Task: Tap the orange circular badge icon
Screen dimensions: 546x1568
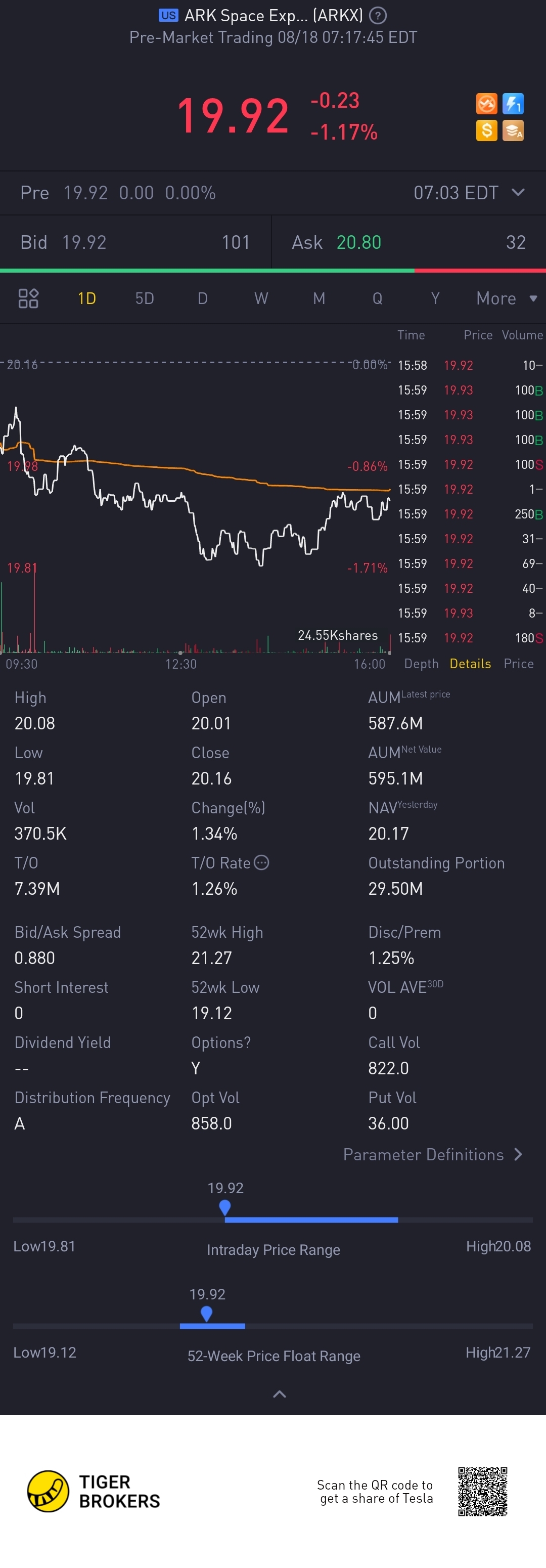Action: [486, 104]
